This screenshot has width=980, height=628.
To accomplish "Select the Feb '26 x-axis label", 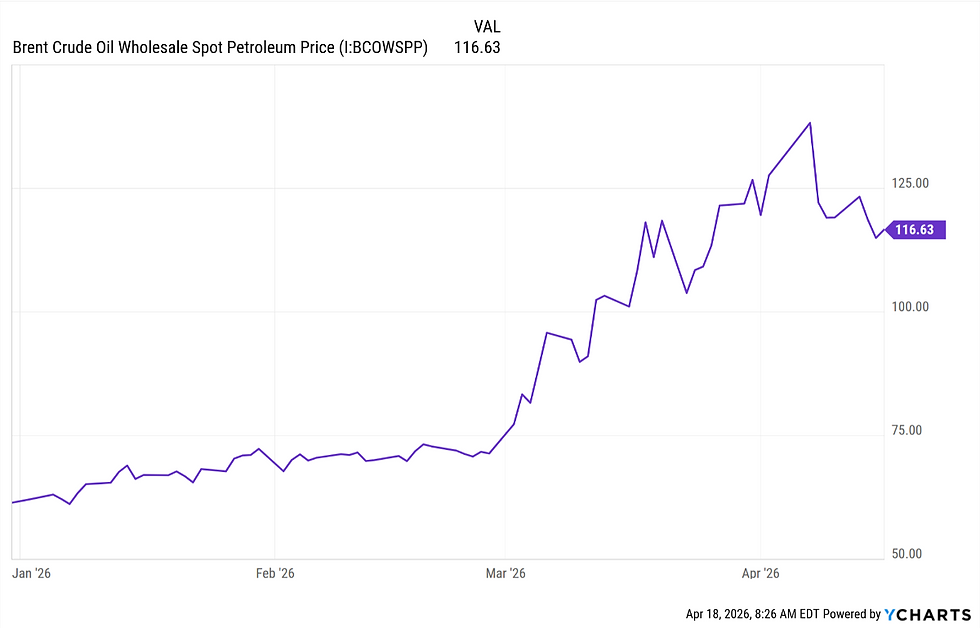I will click(275, 573).
